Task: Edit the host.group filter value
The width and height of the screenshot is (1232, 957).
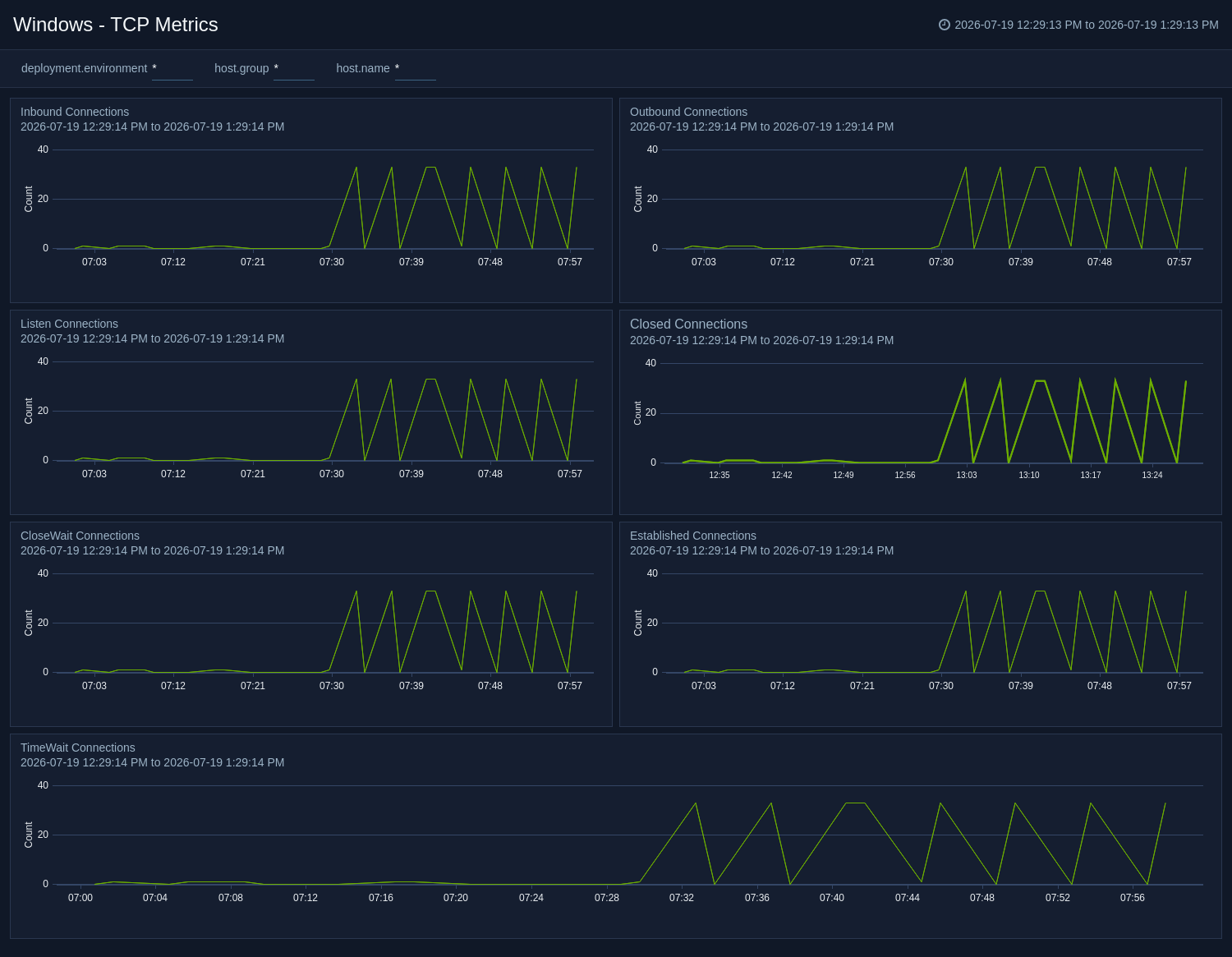Action: coord(293,69)
